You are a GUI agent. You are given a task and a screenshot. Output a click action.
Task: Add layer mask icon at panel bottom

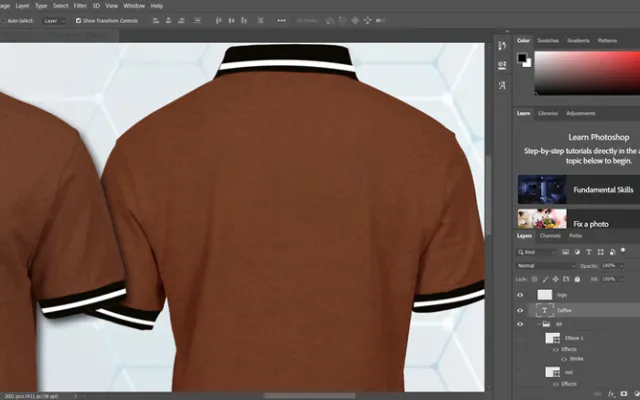pyautogui.click(x=623, y=394)
